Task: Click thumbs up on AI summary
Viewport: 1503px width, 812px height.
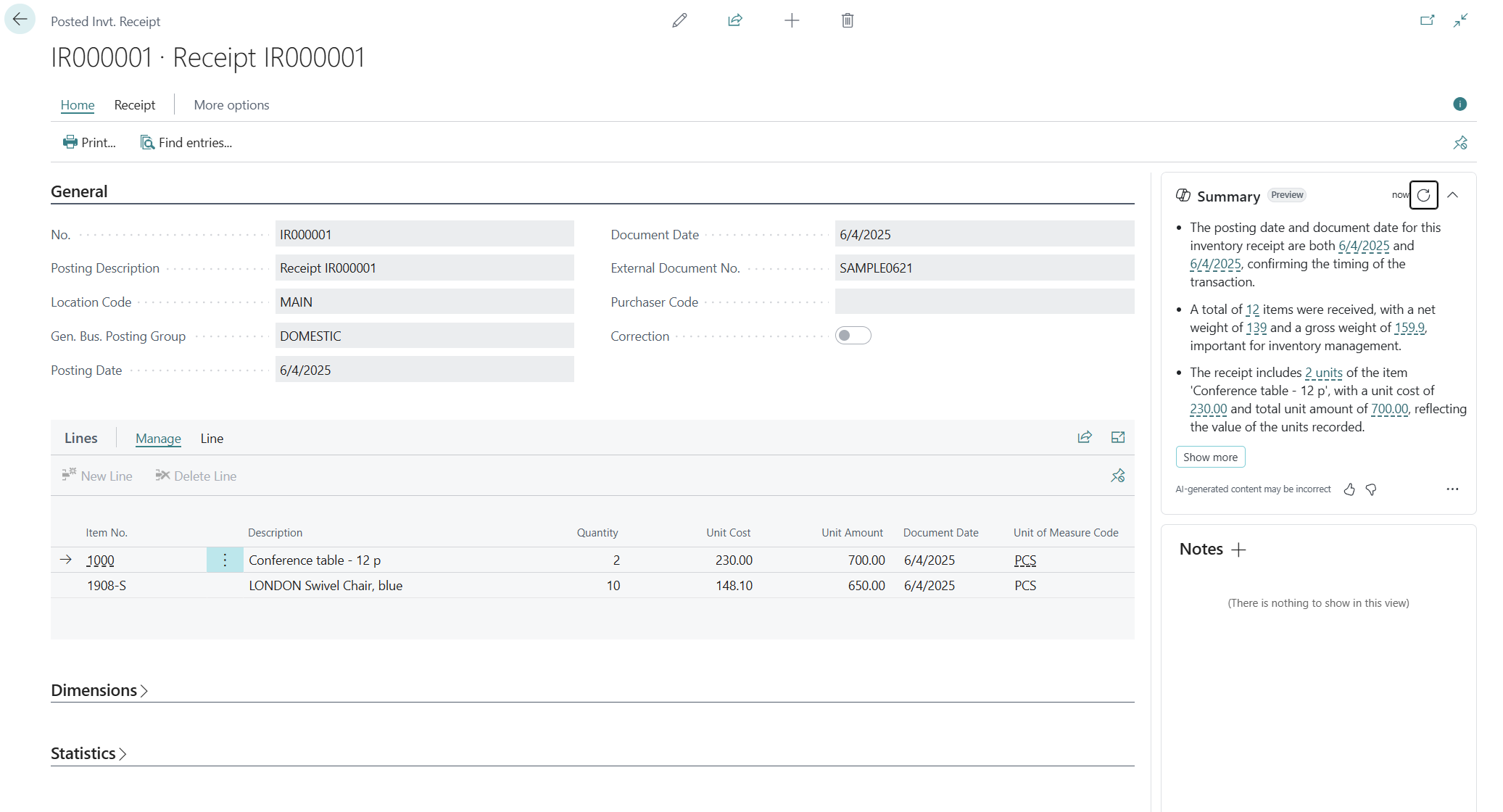Action: click(x=1349, y=489)
